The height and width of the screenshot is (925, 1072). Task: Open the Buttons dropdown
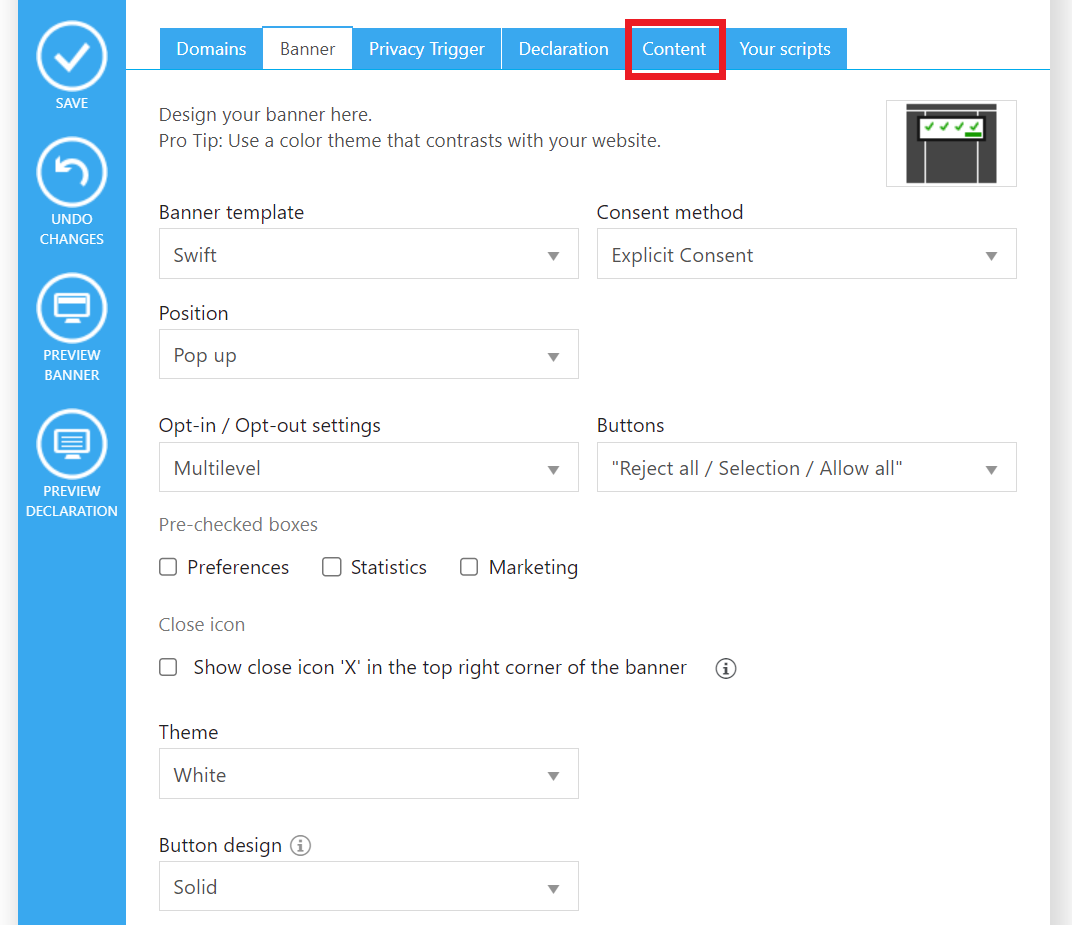806,468
